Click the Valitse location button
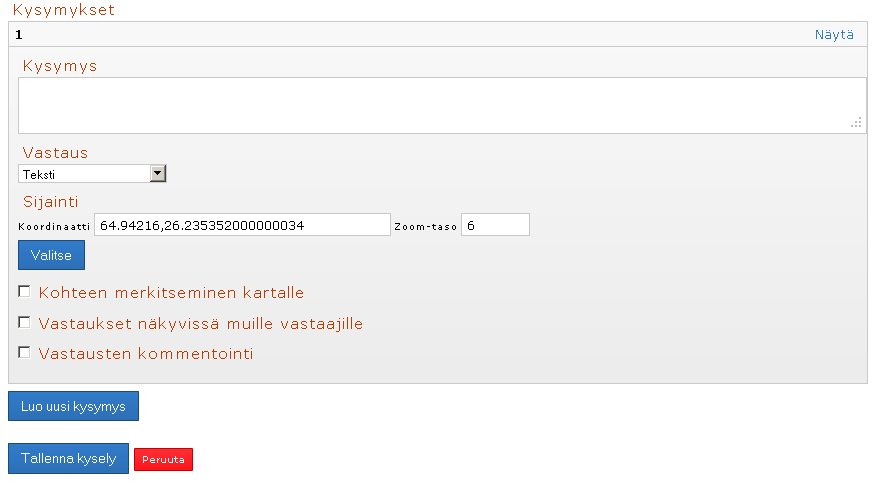 51,255
